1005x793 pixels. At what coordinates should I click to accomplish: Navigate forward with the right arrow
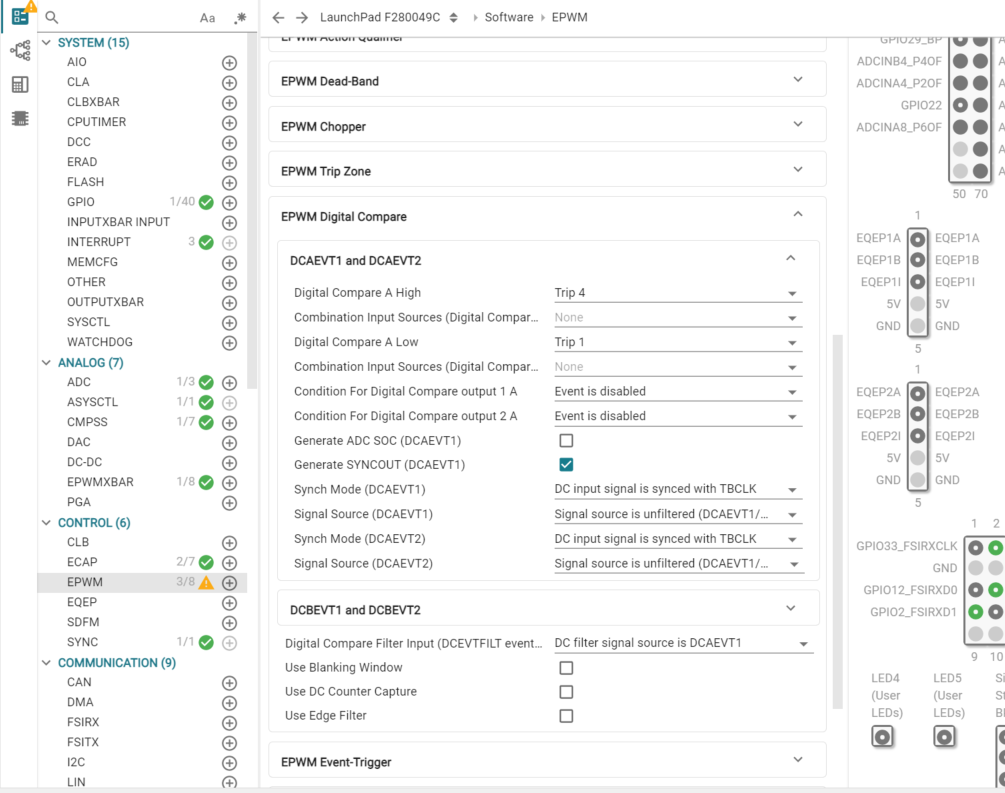[300, 18]
